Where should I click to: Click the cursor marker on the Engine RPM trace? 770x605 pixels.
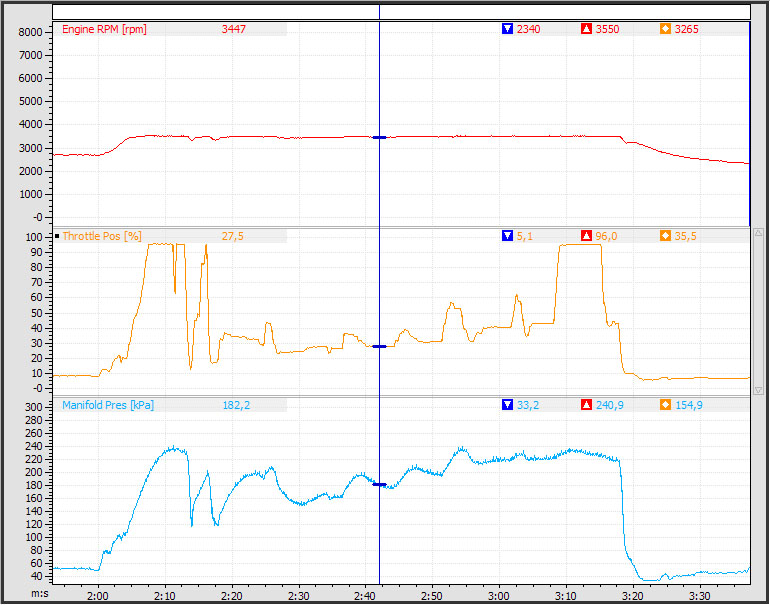coord(380,138)
